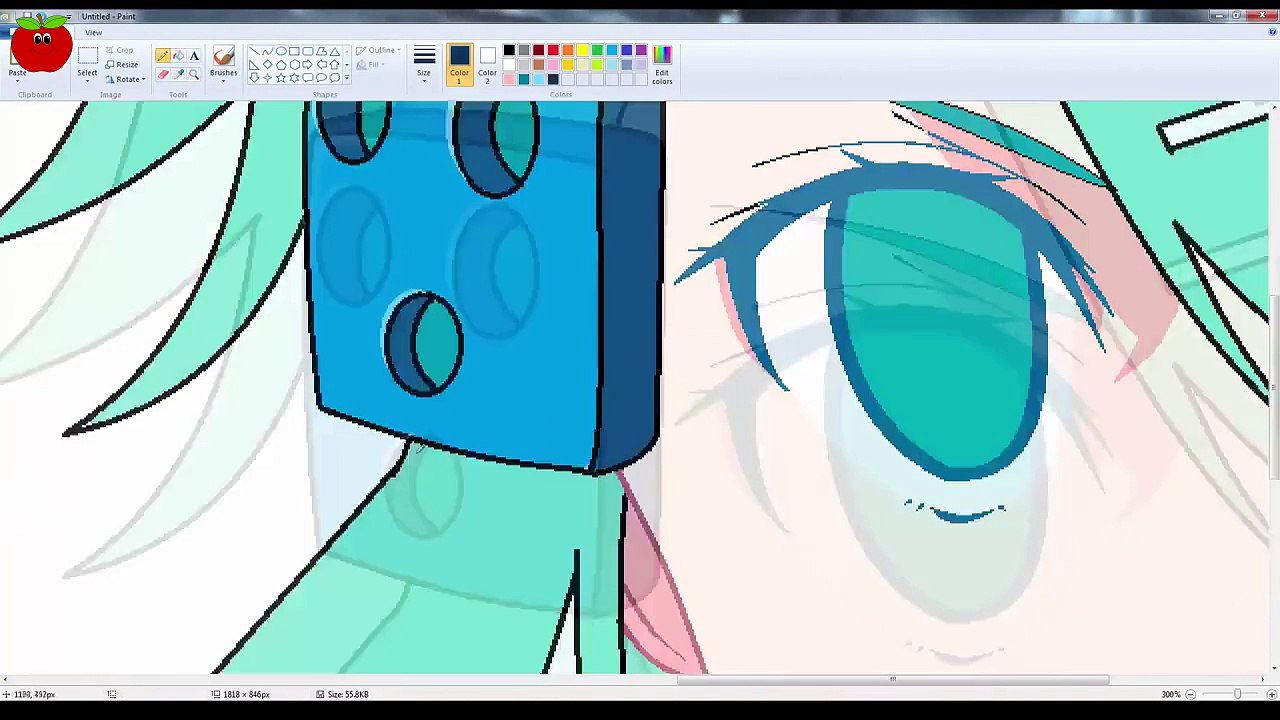Choose the Oval shape
The height and width of the screenshot is (720, 1280).
(x=281, y=52)
